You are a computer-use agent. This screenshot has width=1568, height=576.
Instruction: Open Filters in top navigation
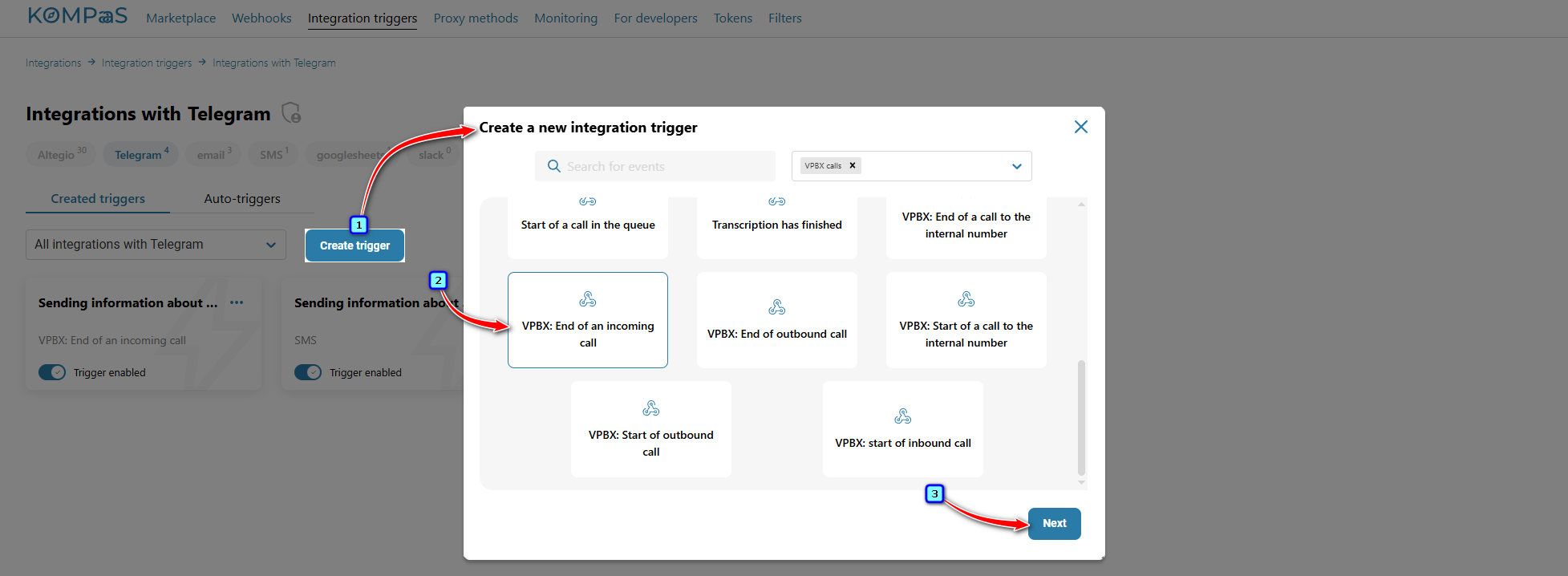tap(785, 18)
